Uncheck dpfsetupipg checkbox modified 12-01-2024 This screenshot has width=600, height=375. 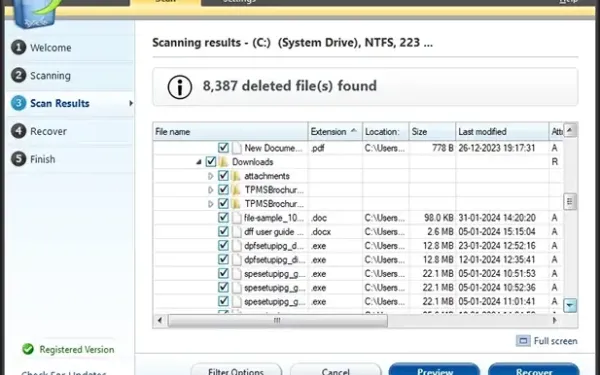(x=223, y=259)
